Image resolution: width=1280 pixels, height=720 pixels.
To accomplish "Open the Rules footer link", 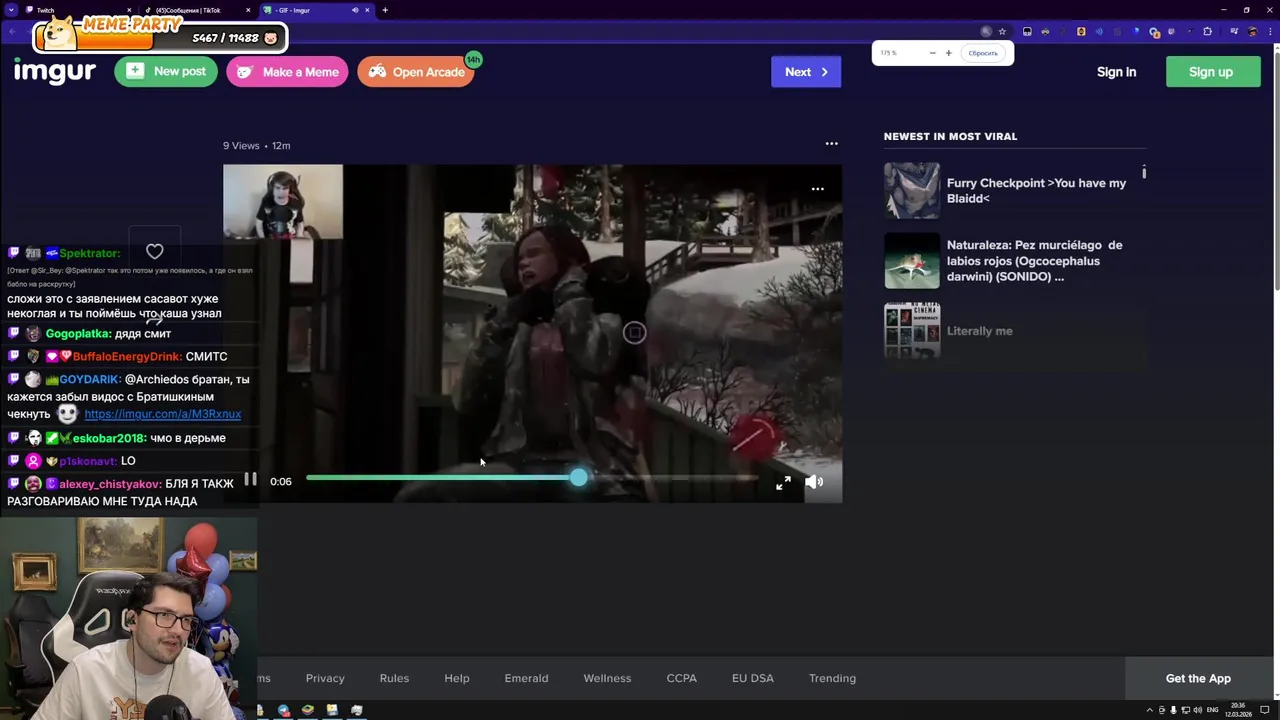I will coord(394,678).
